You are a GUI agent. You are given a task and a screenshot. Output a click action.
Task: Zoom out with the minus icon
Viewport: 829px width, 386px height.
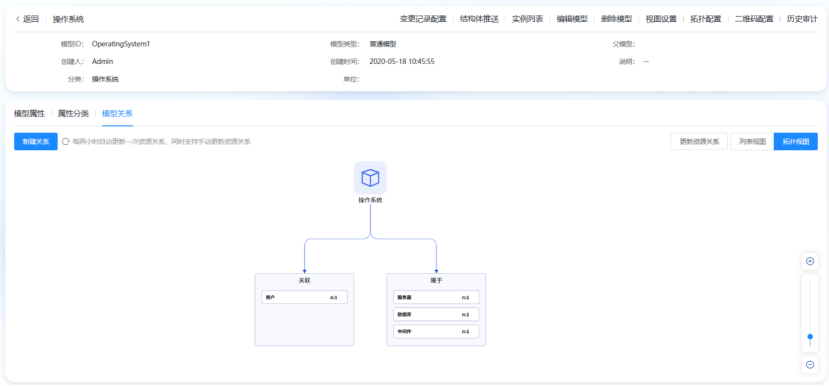[x=809, y=364]
